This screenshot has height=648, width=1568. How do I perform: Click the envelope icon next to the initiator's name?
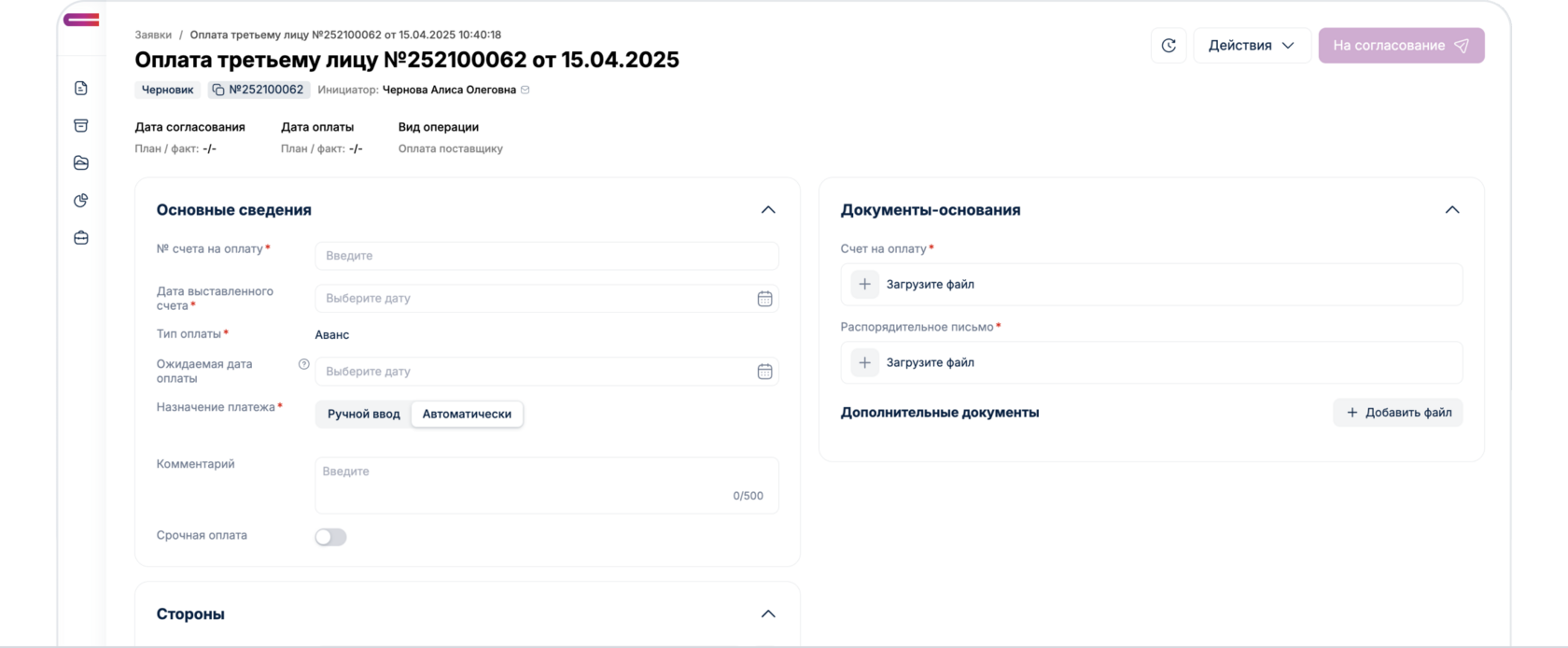tap(525, 90)
